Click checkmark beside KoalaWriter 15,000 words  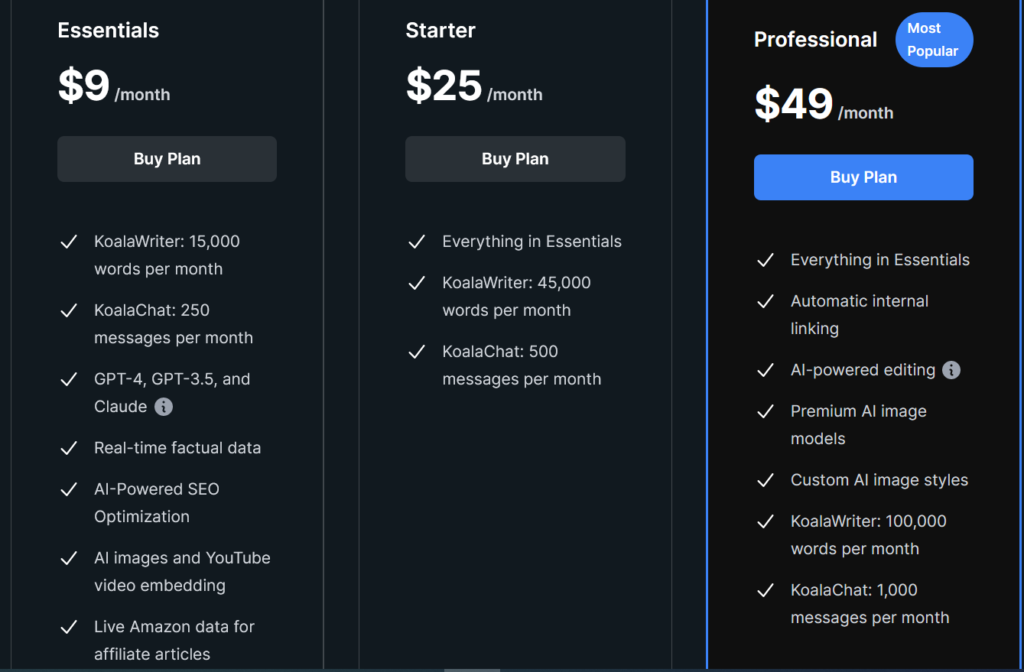pos(69,242)
